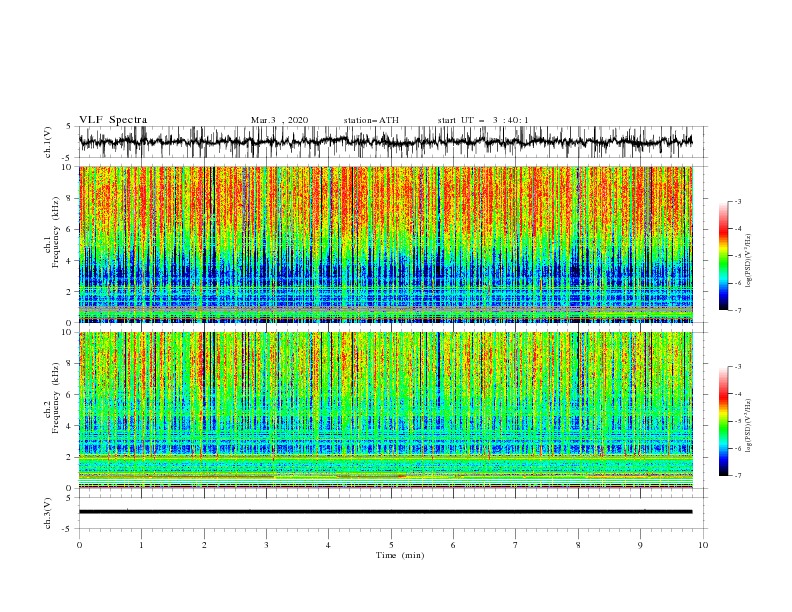
Task: Click the time axis tick label "9"
Action: pyautogui.click(x=640, y=545)
